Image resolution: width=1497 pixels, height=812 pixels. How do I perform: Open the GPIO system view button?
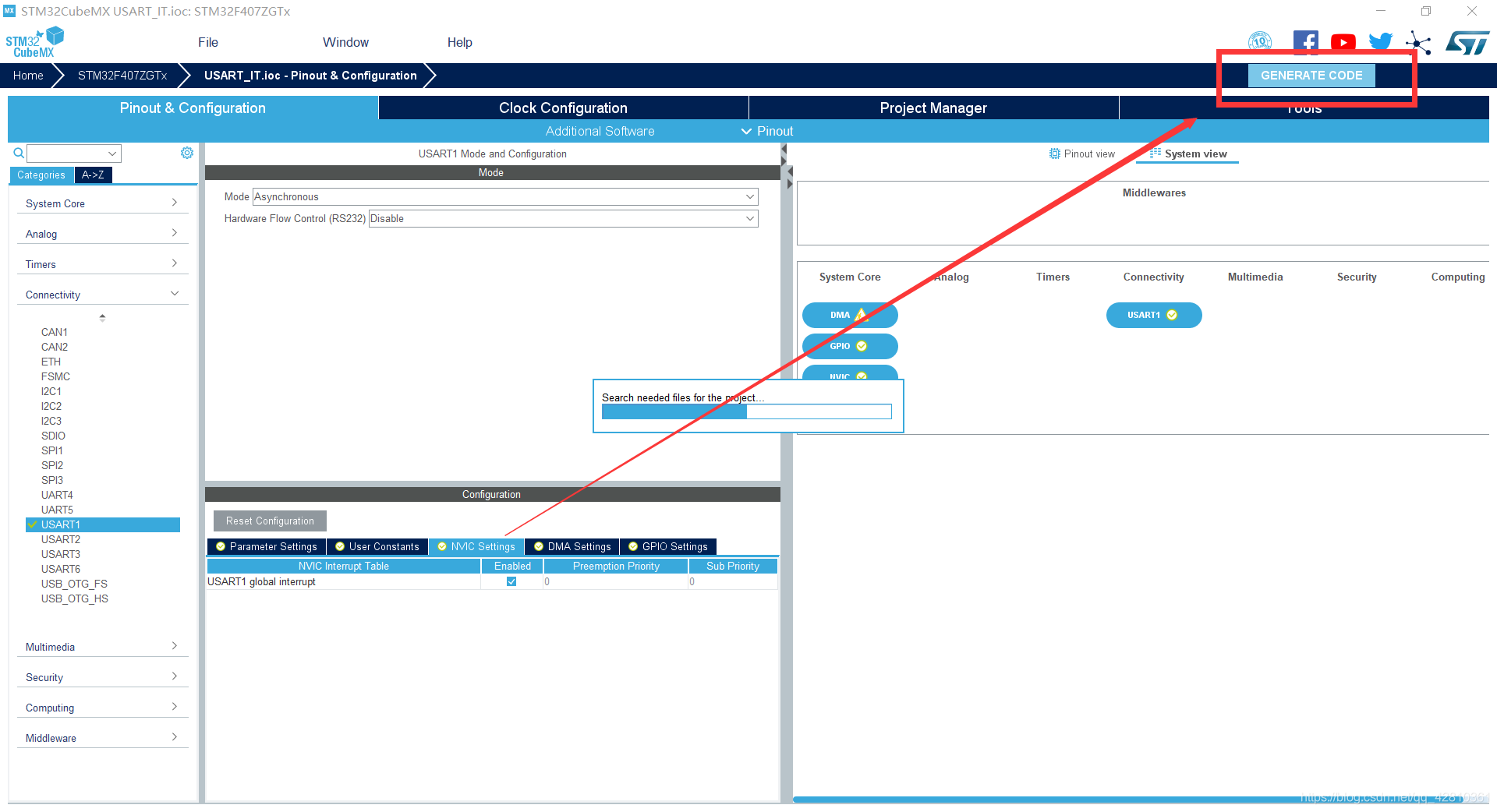click(x=850, y=346)
